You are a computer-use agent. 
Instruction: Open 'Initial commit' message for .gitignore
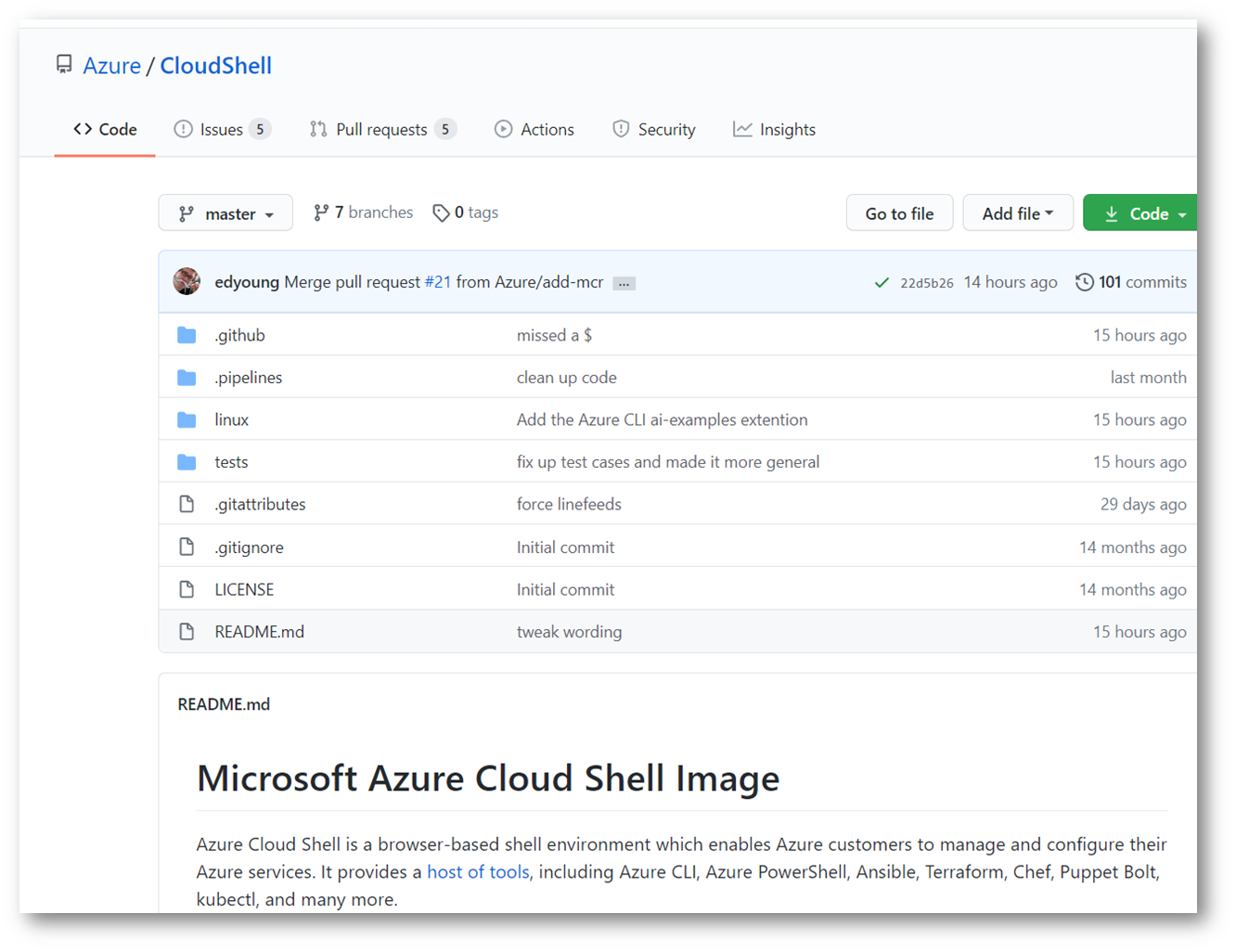pyautogui.click(x=565, y=547)
